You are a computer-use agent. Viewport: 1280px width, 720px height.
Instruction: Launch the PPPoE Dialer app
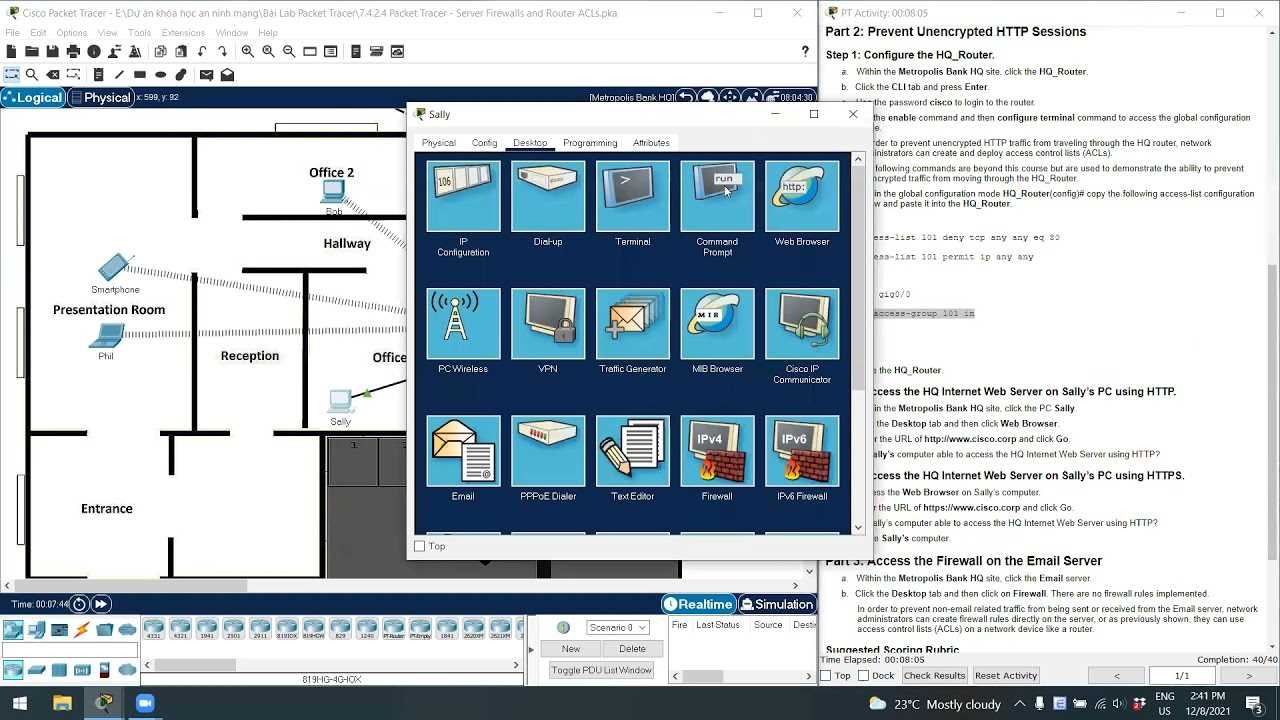pos(548,451)
